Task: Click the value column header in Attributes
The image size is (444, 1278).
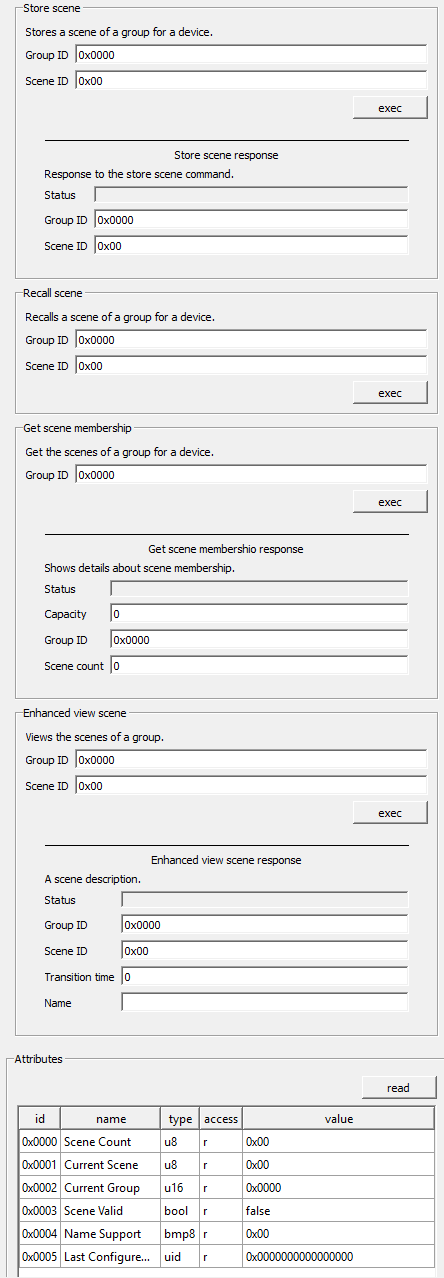Action: pos(338,1119)
